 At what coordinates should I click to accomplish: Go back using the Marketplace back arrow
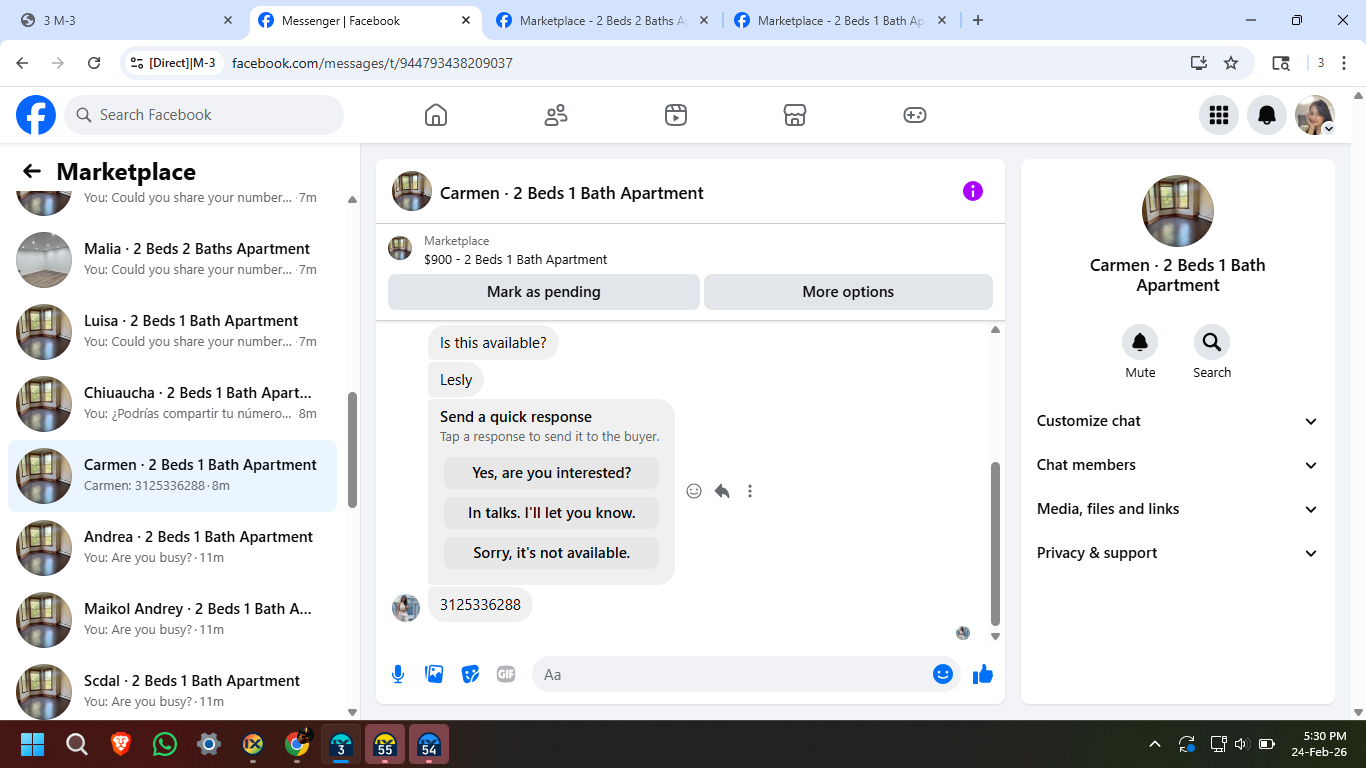pyautogui.click(x=32, y=171)
